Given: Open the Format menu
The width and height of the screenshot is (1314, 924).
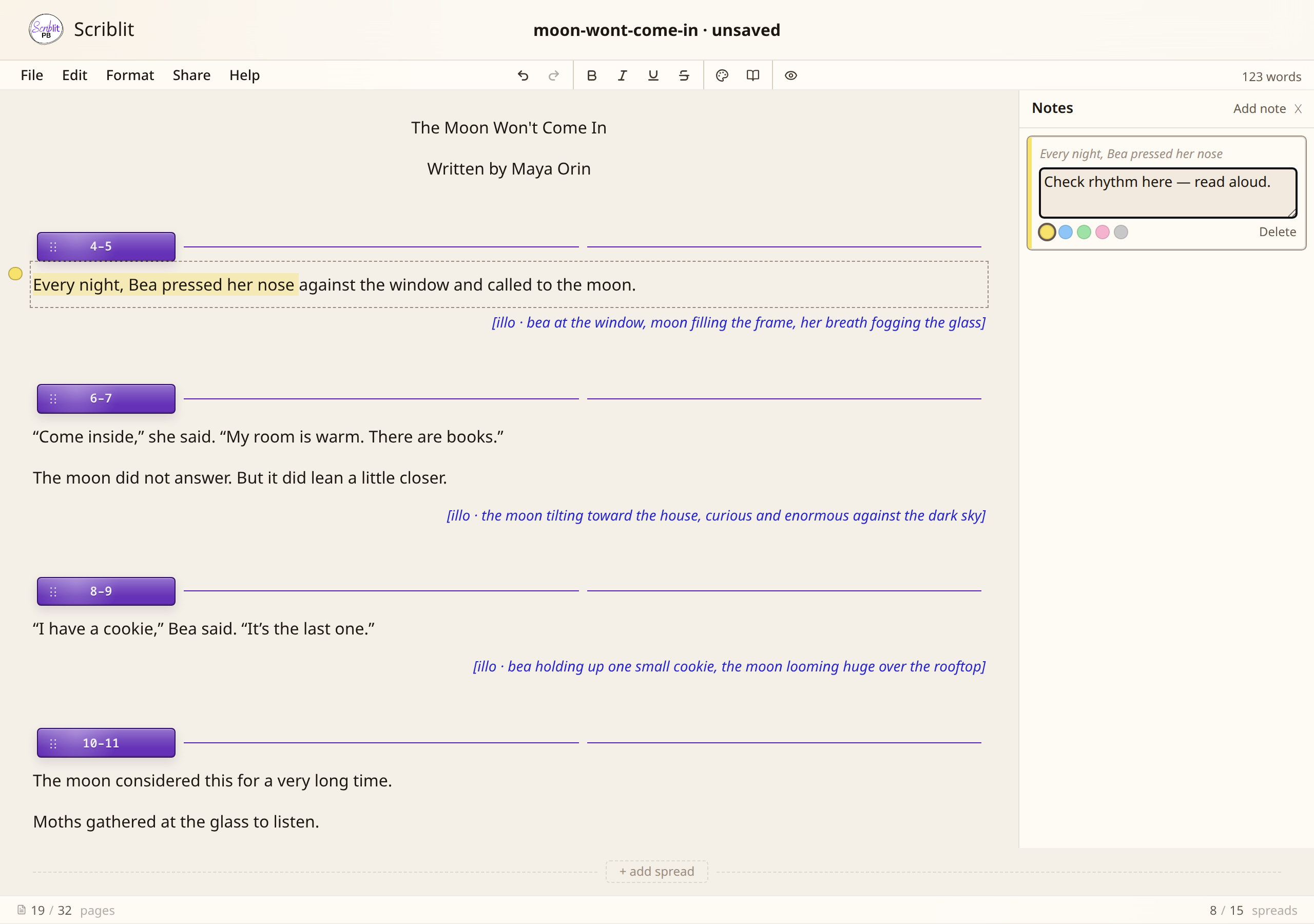Looking at the screenshot, I should click(x=130, y=75).
